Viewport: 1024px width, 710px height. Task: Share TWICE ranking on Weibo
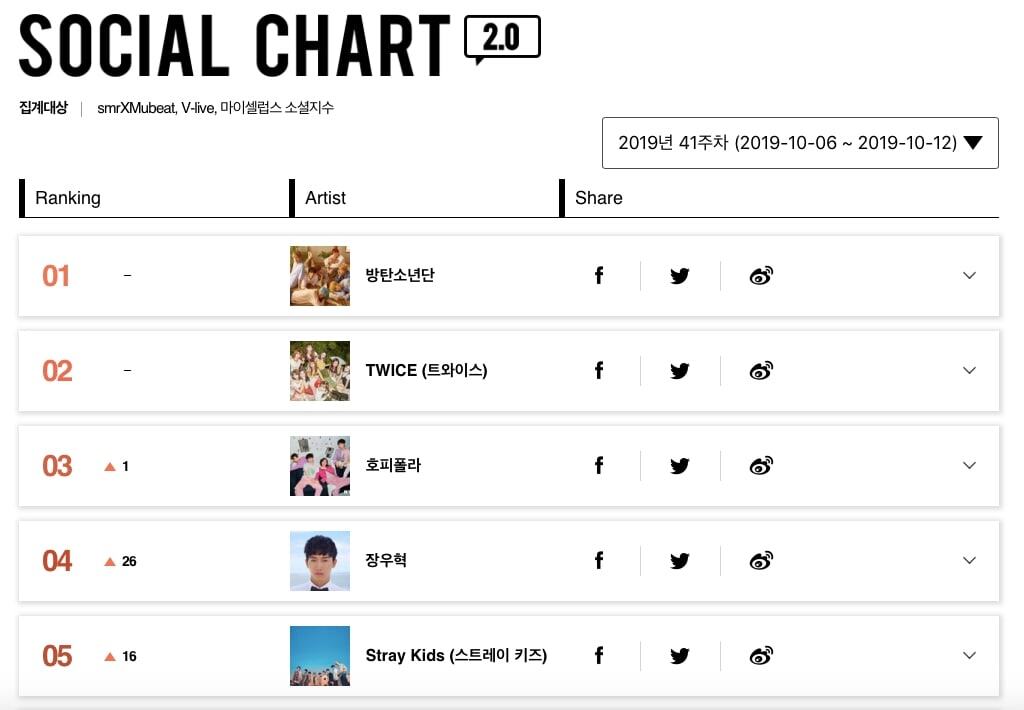pyautogui.click(x=761, y=371)
